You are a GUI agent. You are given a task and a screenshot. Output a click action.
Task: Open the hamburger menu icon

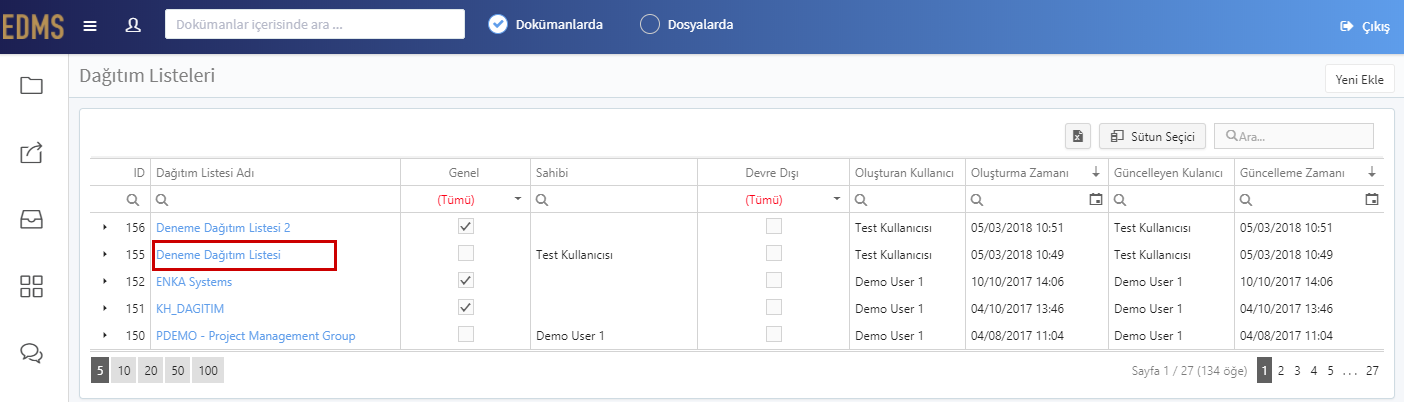(x=90, y=25)
